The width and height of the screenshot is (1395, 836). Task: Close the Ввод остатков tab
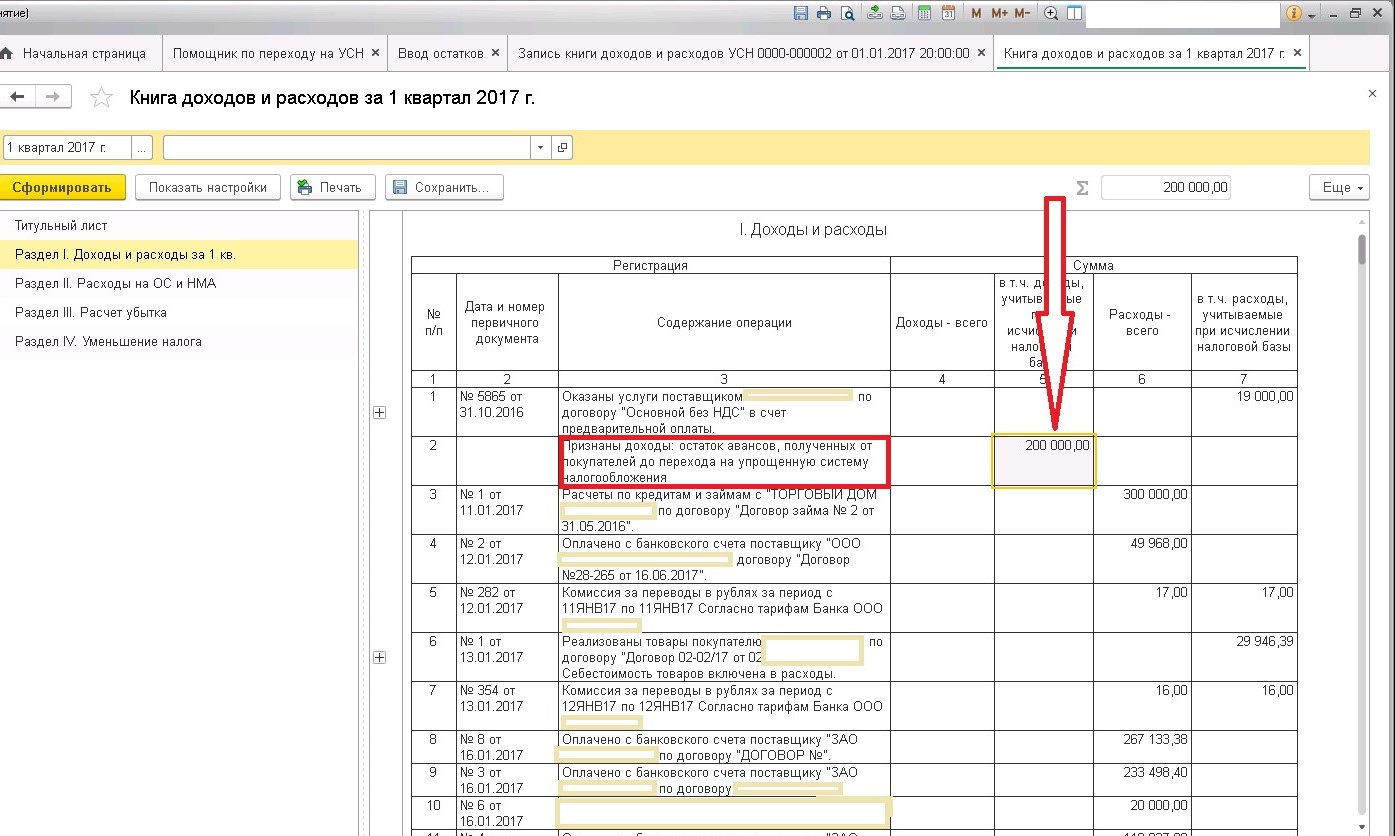(495, 53)
